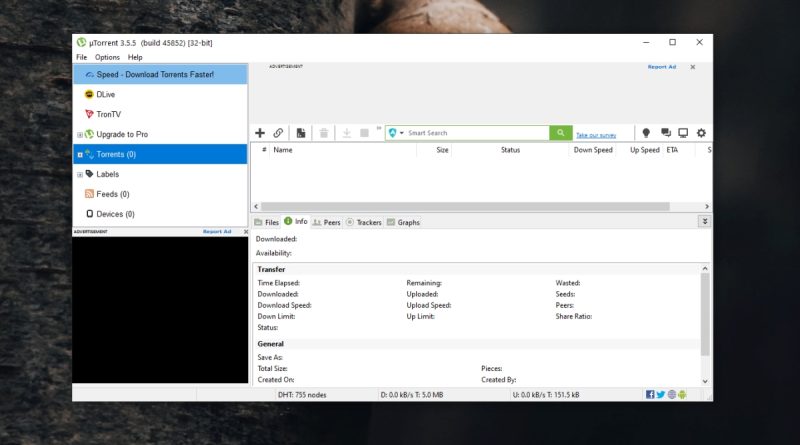The width and height of the screenshot is (800, 445).
Task: Click the horizontal scrollbar of torrent list
Action: click(x=465, y=206)
